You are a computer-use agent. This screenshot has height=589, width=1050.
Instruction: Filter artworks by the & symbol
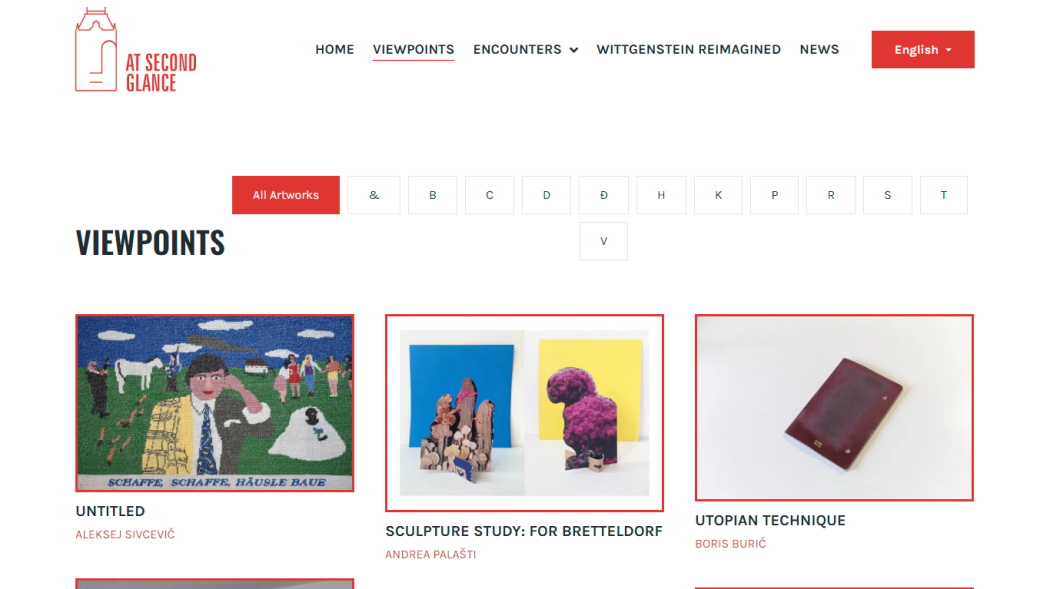[x=374, y=195]
